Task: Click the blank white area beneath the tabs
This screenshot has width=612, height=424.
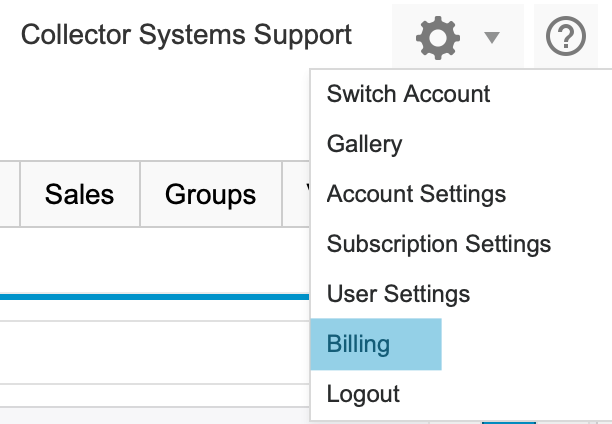Action: (x=150, y=260)
